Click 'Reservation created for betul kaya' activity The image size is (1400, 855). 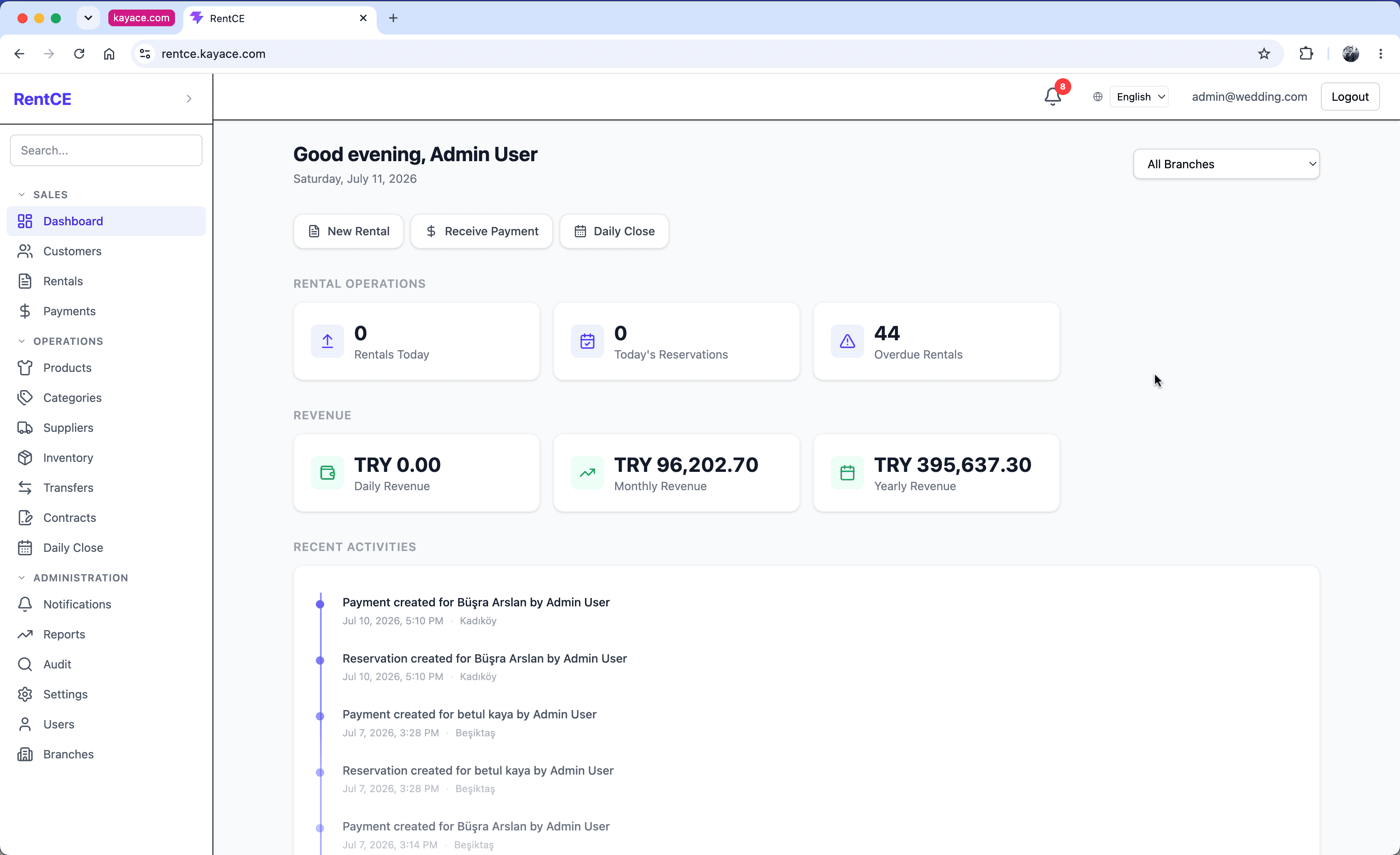(x=478, y=770)
